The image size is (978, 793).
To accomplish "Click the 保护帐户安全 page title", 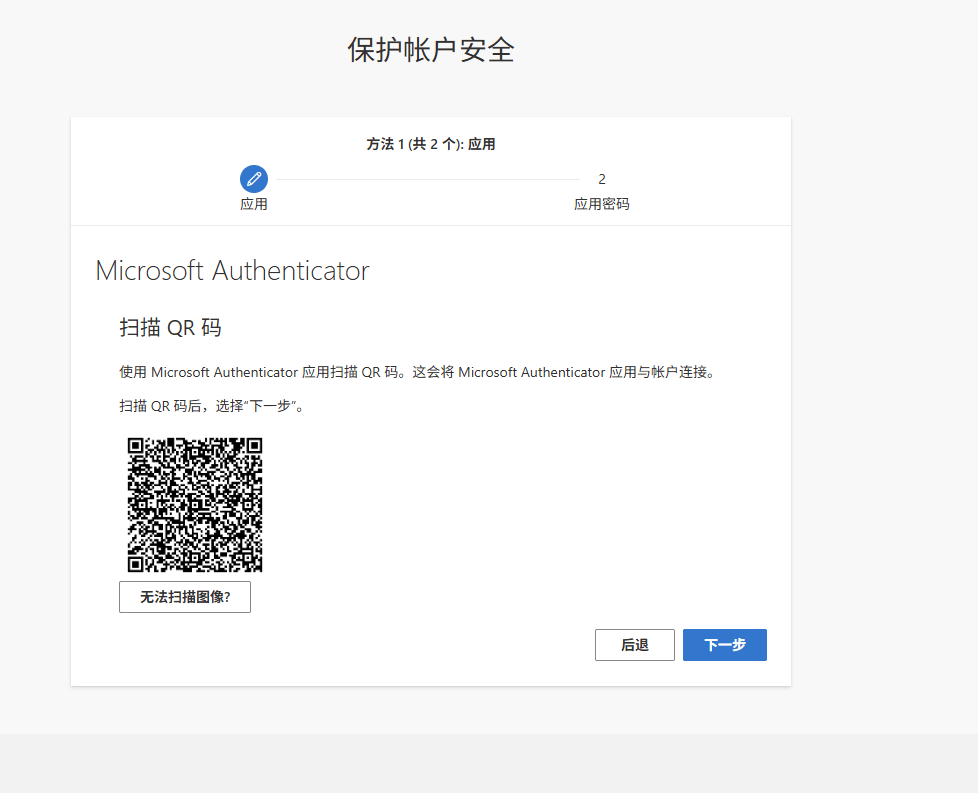I will 430,49.
